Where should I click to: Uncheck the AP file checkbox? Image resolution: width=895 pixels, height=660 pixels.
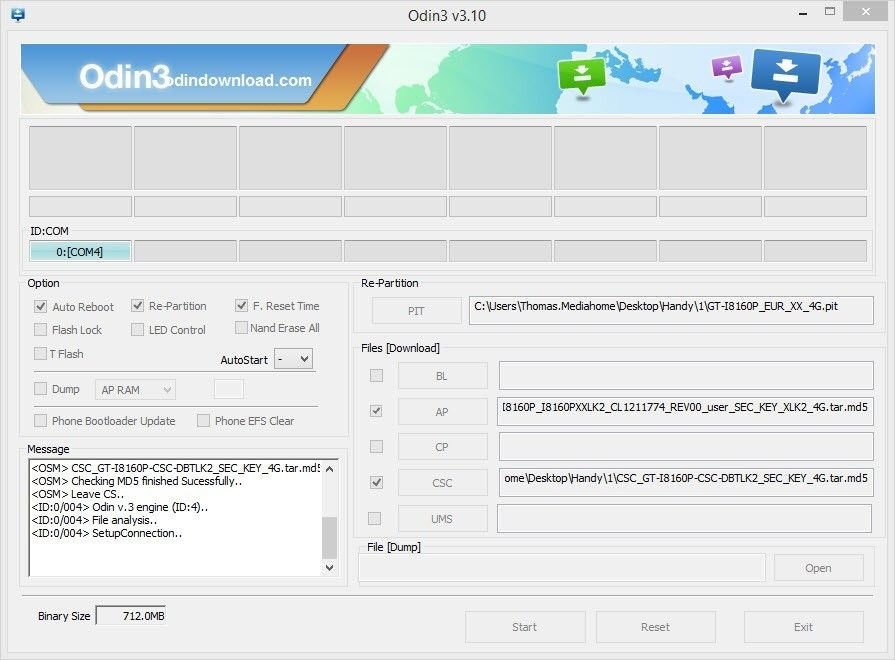[376, 411]
